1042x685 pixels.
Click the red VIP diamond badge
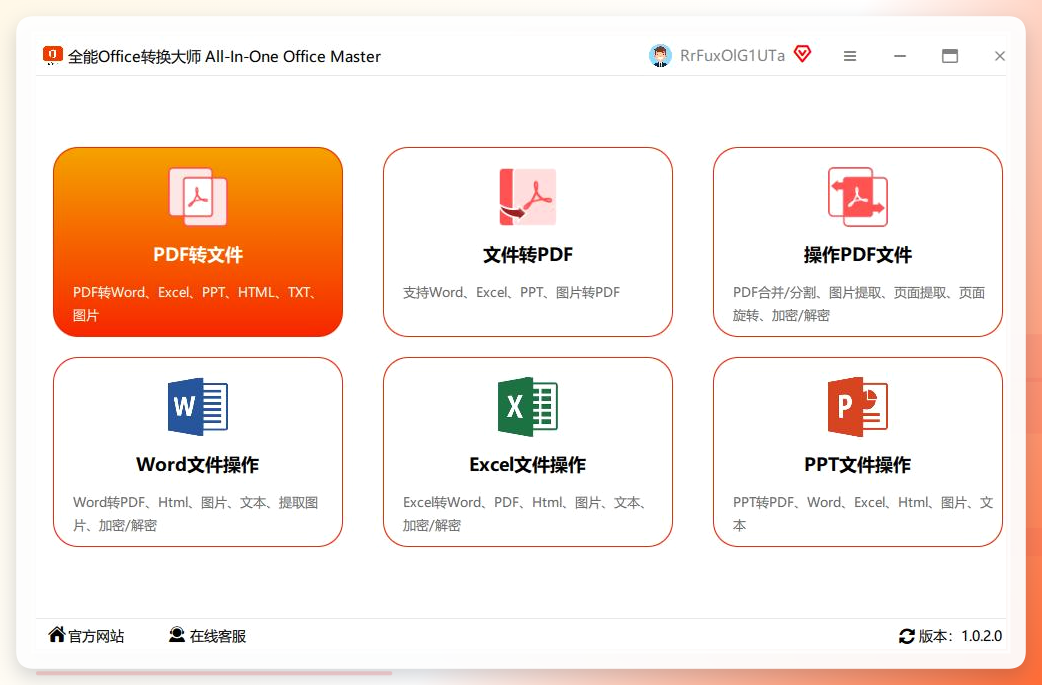802,54
